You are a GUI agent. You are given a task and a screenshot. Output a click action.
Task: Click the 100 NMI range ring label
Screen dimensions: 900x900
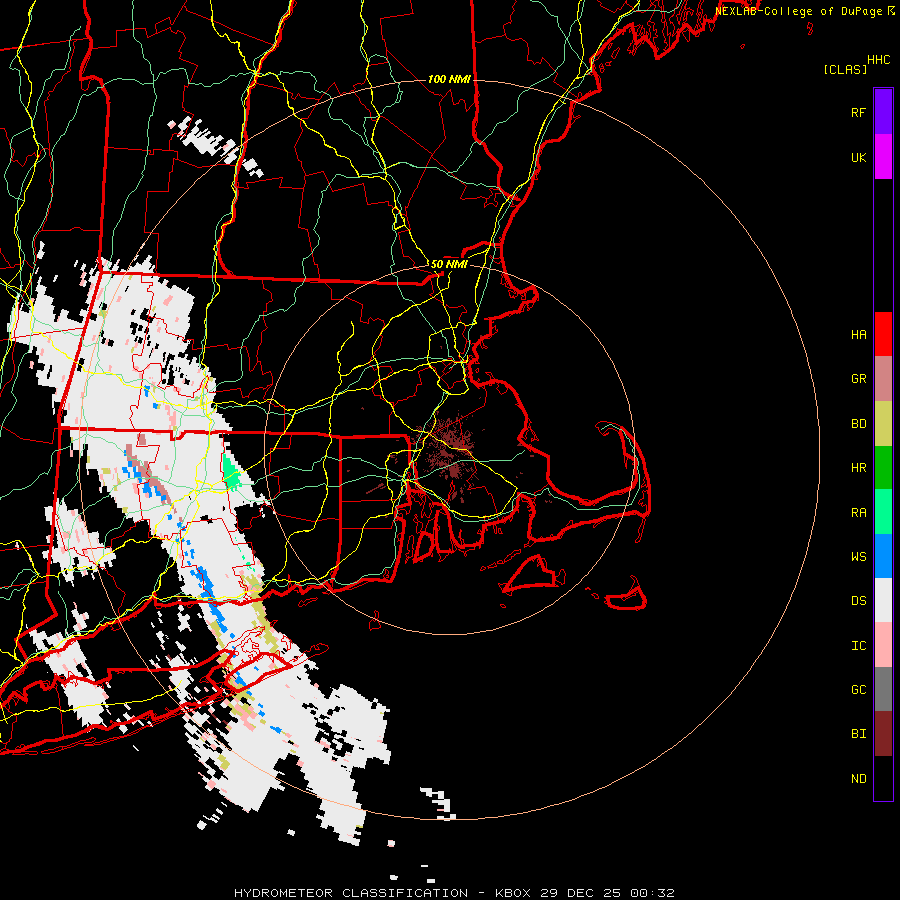tap(449, 79)
